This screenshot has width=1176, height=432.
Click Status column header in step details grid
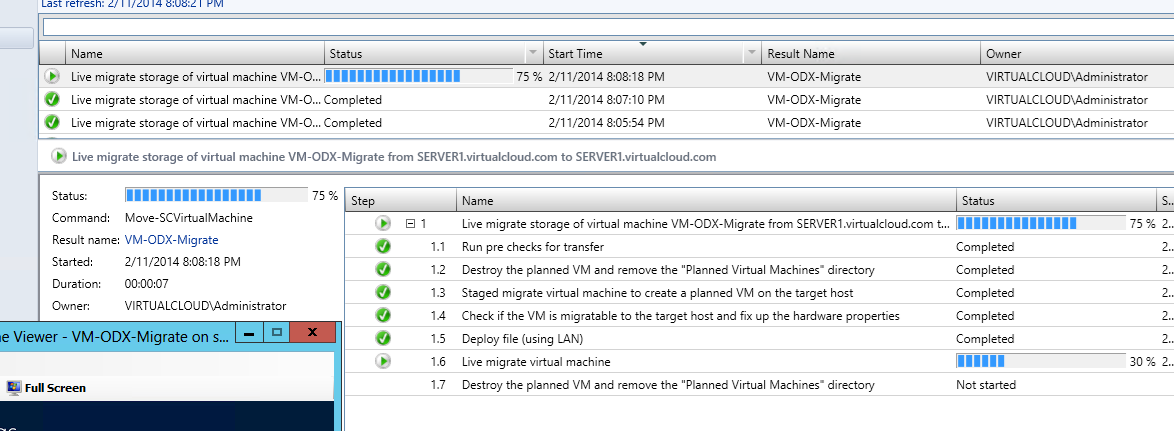[x=1056, y=200]
